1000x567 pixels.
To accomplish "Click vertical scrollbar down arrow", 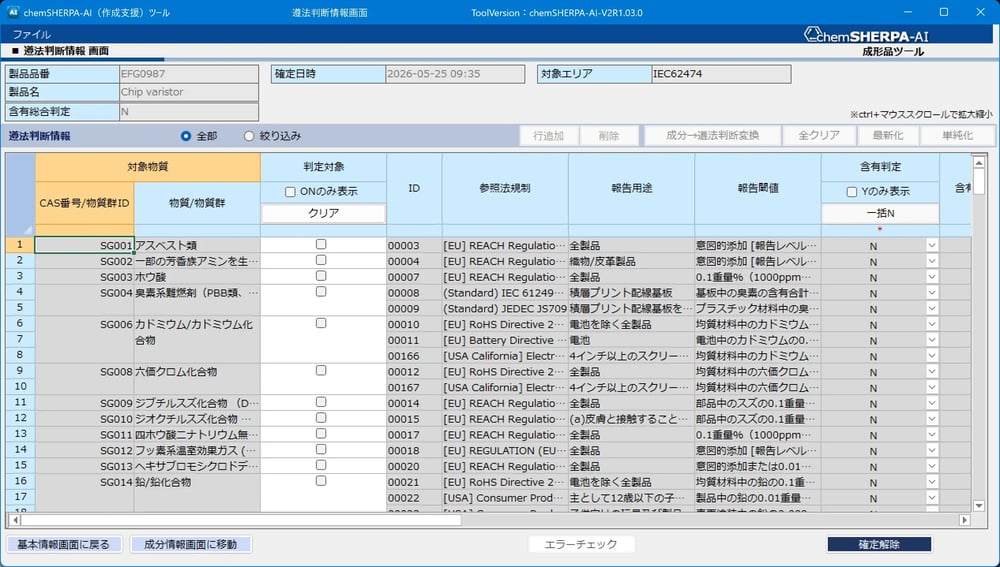I will point(980,506).
